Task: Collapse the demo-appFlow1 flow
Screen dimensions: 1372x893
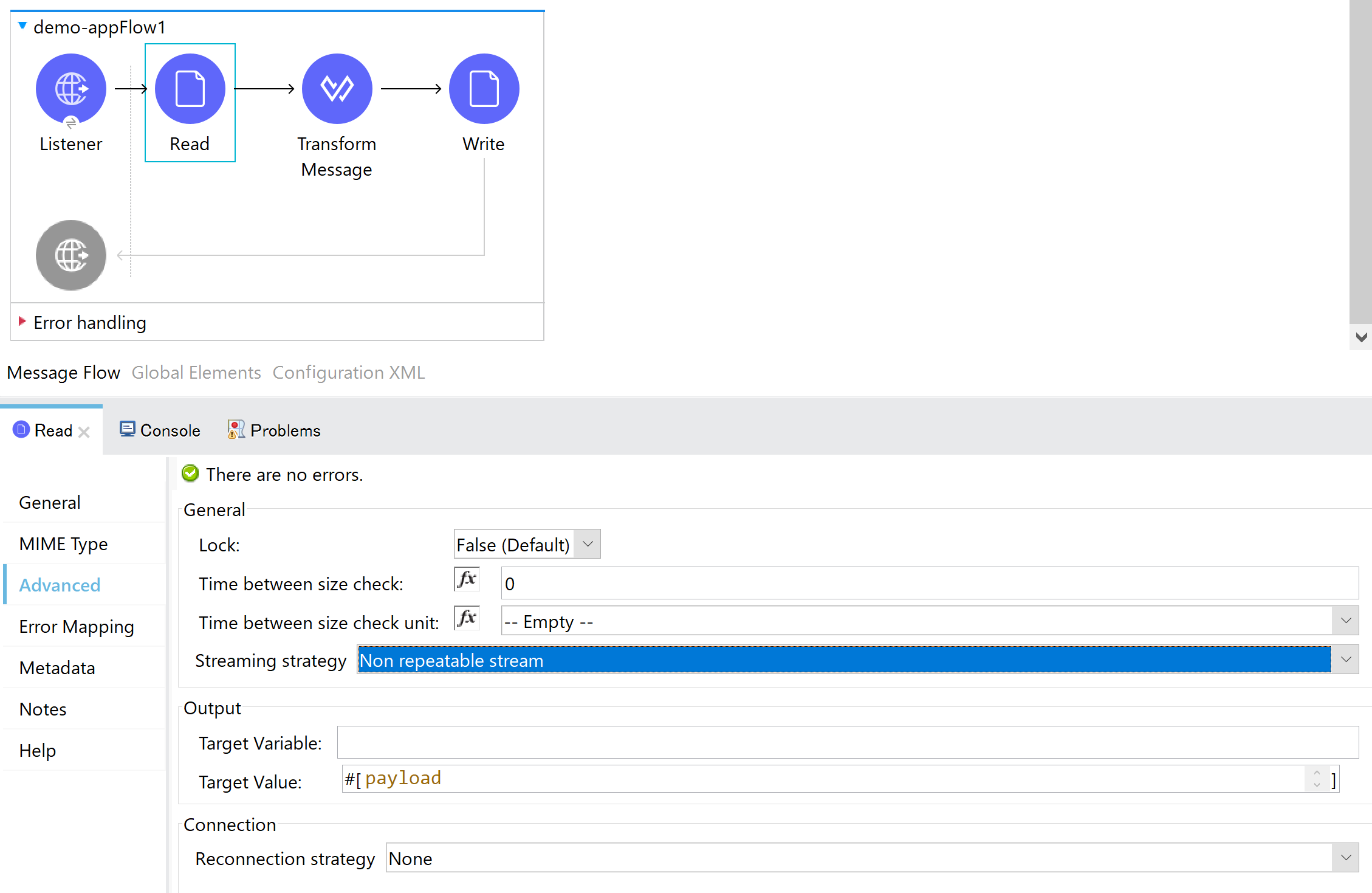Action: [22, 26]
